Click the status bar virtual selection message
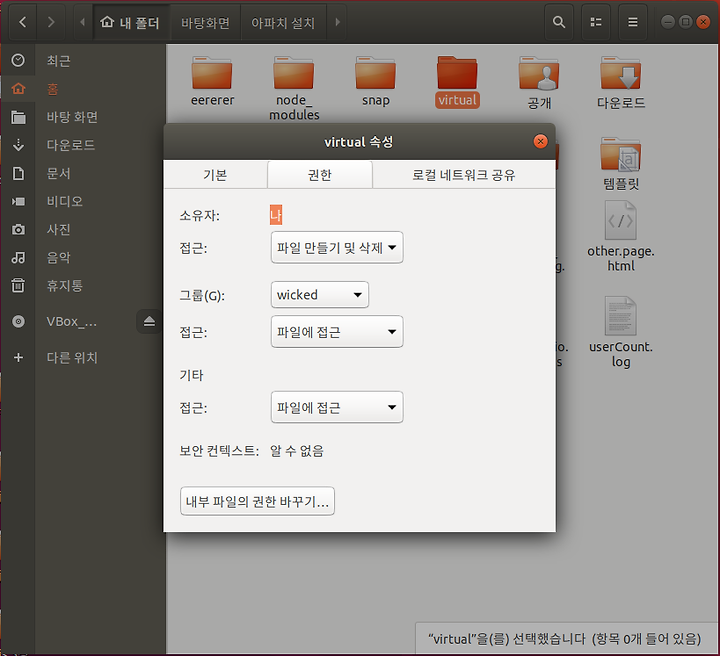 [x=564, y=639]
